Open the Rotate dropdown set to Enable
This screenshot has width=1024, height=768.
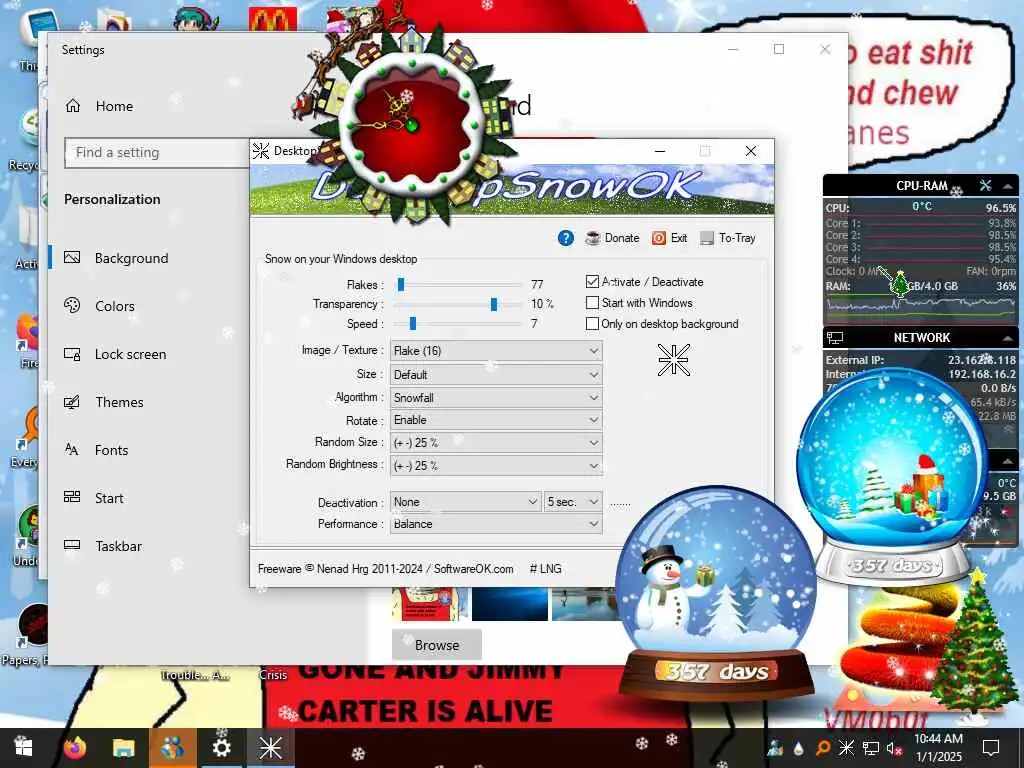496,420
